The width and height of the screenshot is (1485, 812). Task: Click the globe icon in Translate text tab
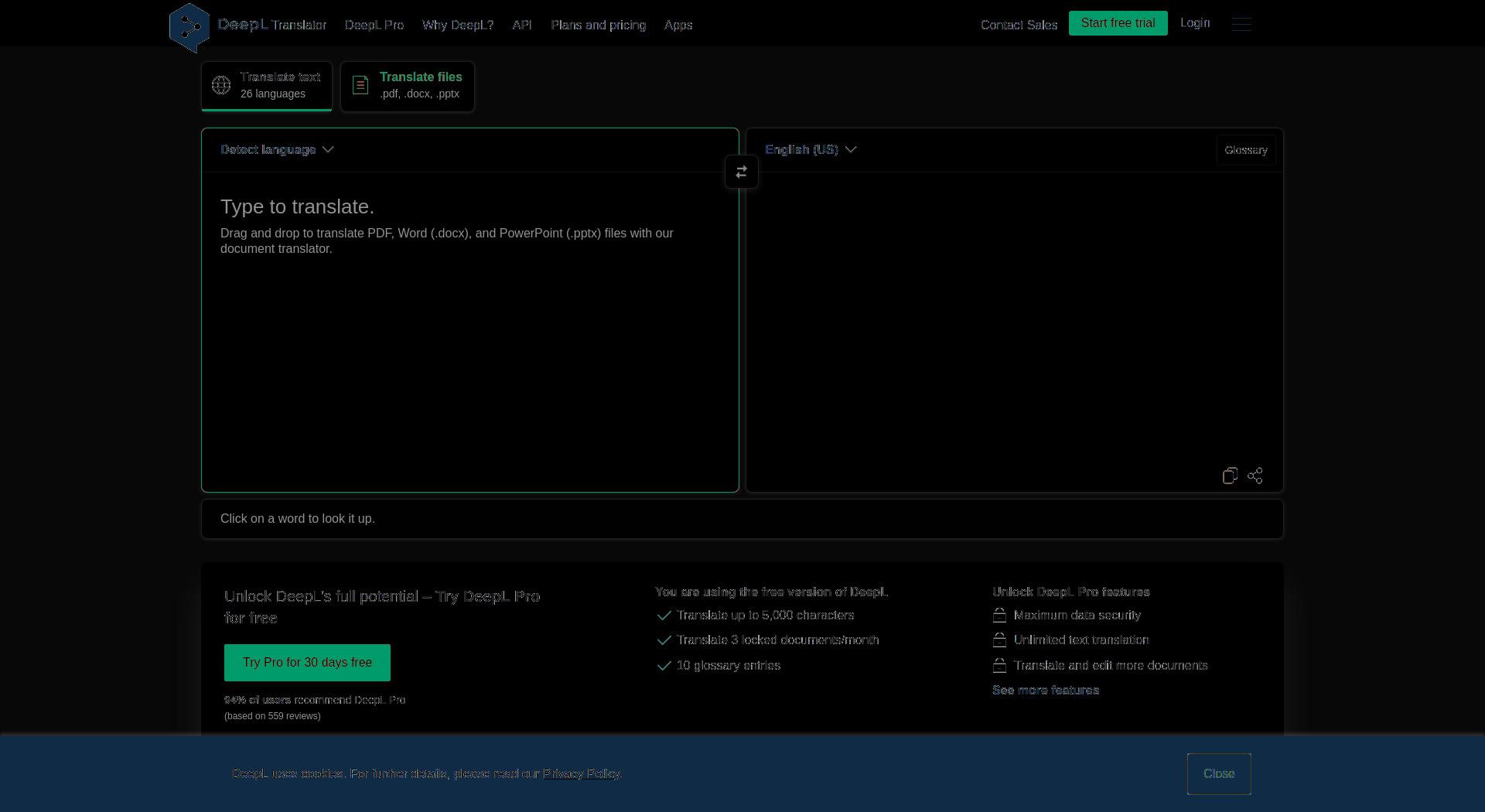[x=221, y=85]
